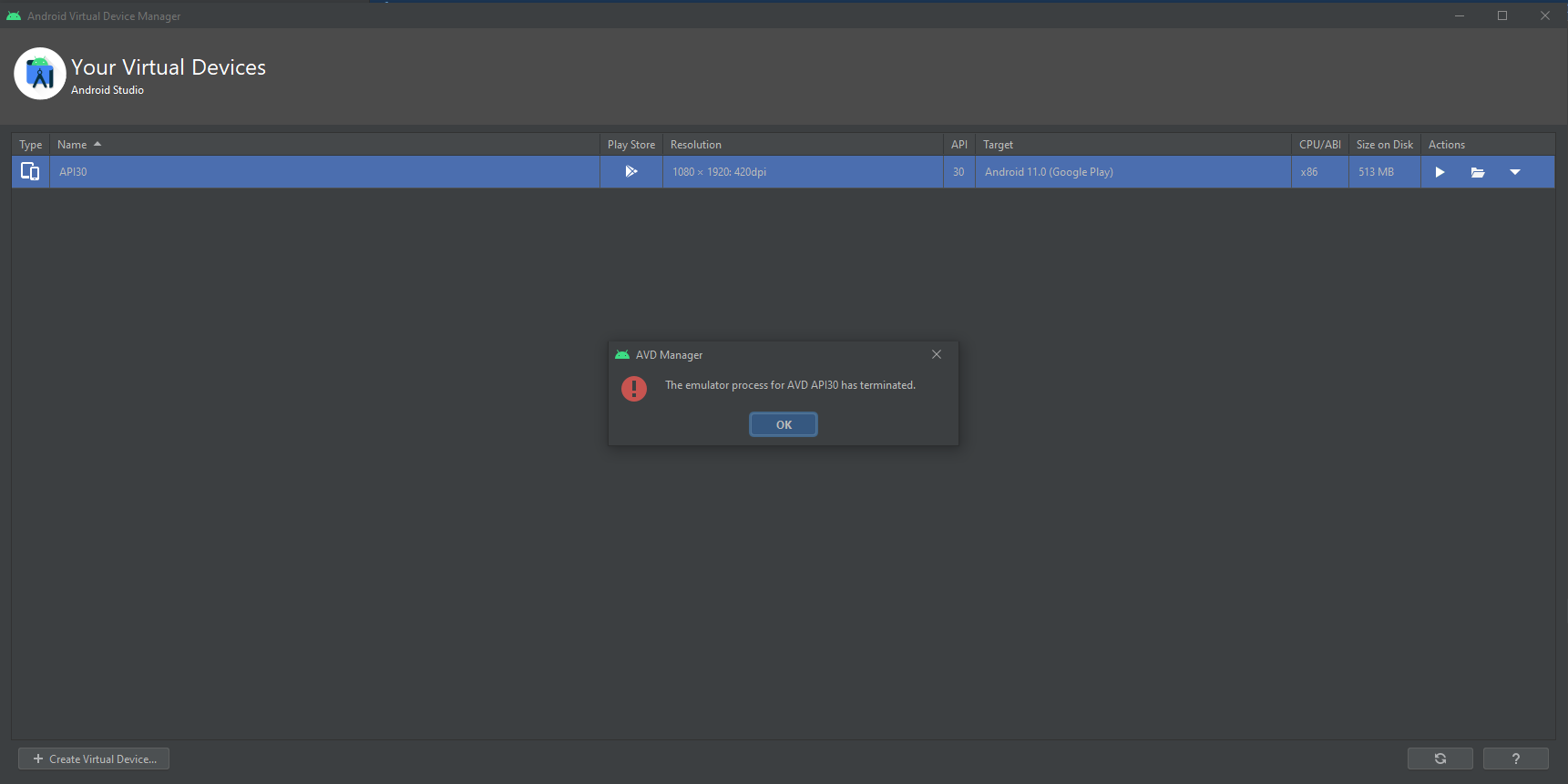The image size is (1568, 784).
Task: Show API30 on disk folder icon
Action: pos(1478,172)
